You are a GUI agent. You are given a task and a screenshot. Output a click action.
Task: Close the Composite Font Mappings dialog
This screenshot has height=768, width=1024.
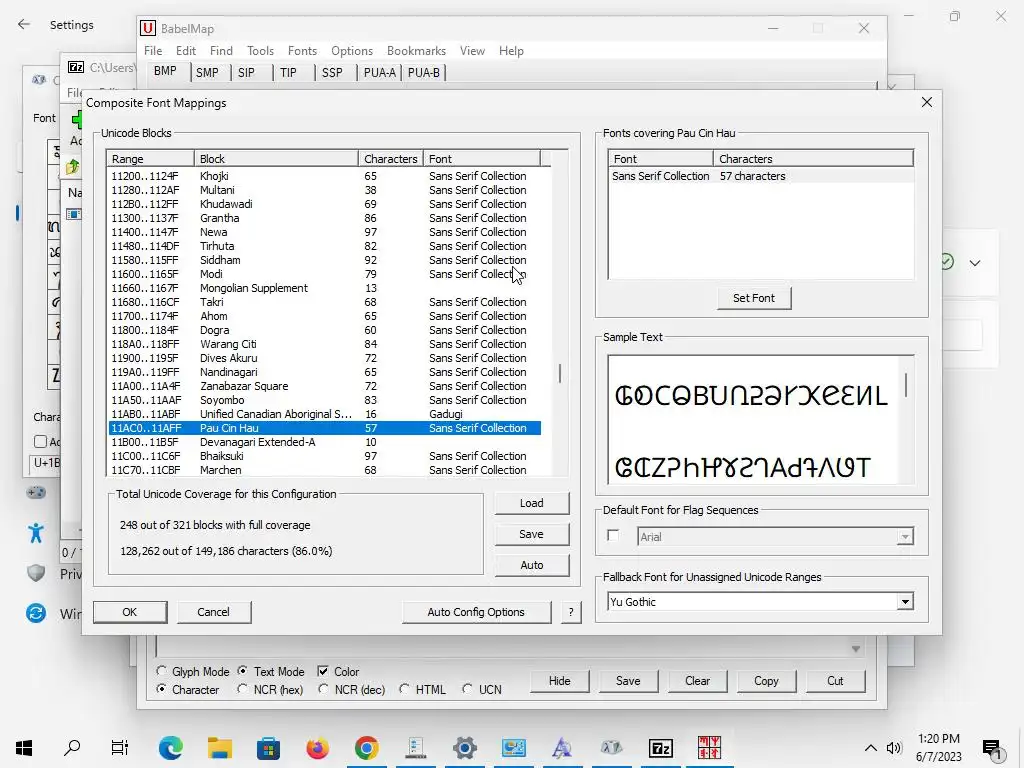coord(927,103)
